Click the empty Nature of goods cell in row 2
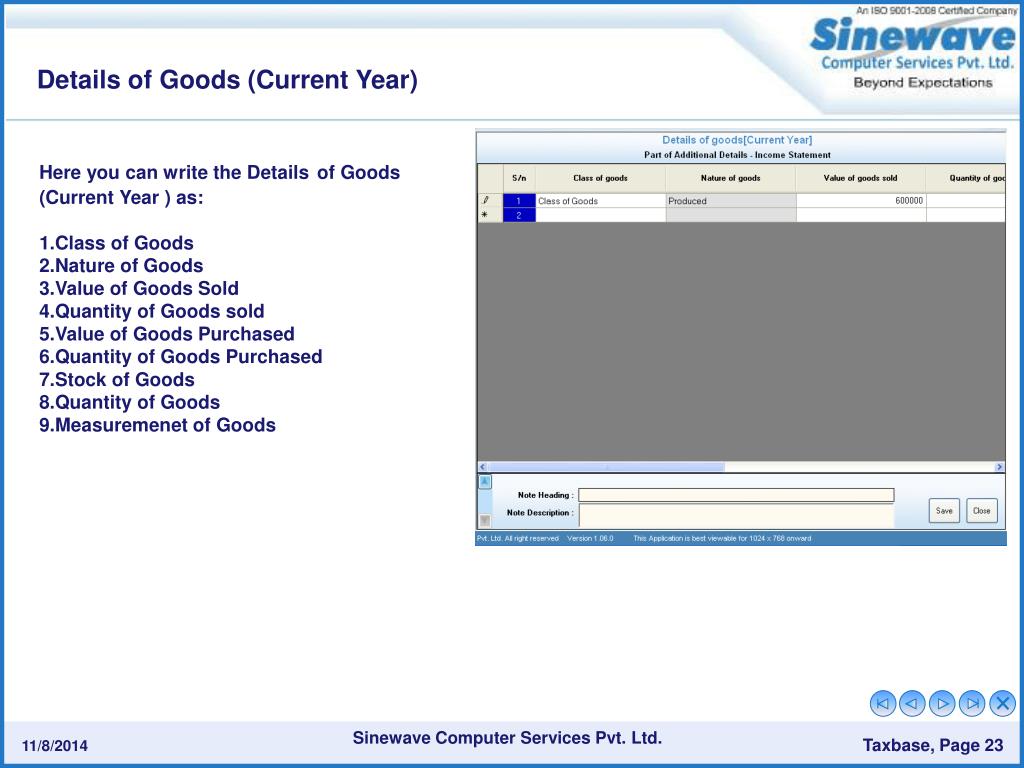1024x768 pixels. pos(730,215)
